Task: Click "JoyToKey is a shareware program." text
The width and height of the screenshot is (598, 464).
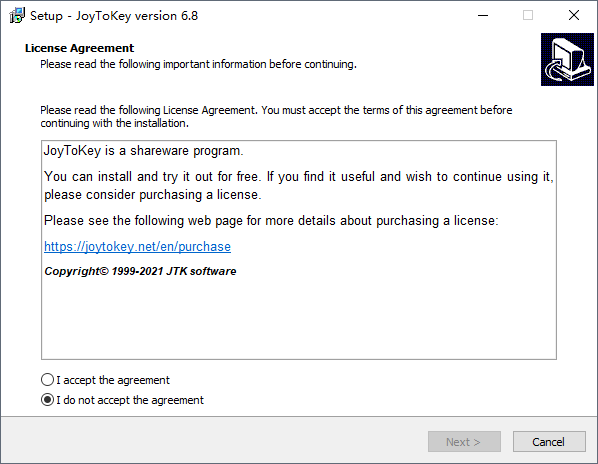Action: tap(143, 151)
